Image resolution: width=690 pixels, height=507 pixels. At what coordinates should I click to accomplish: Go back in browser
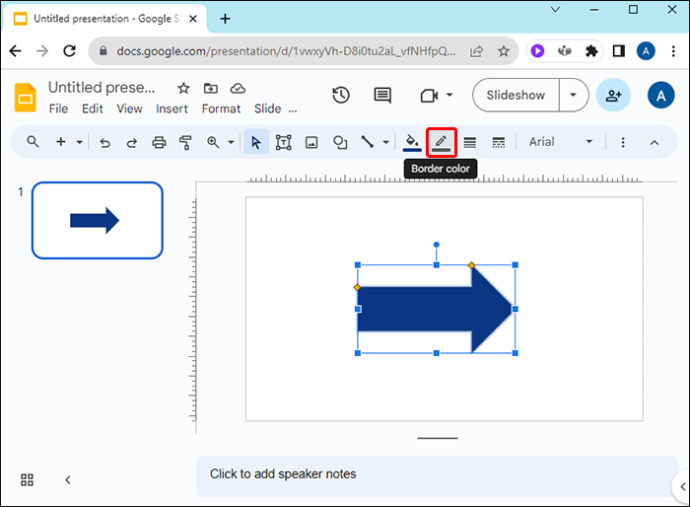pos(15,51)
